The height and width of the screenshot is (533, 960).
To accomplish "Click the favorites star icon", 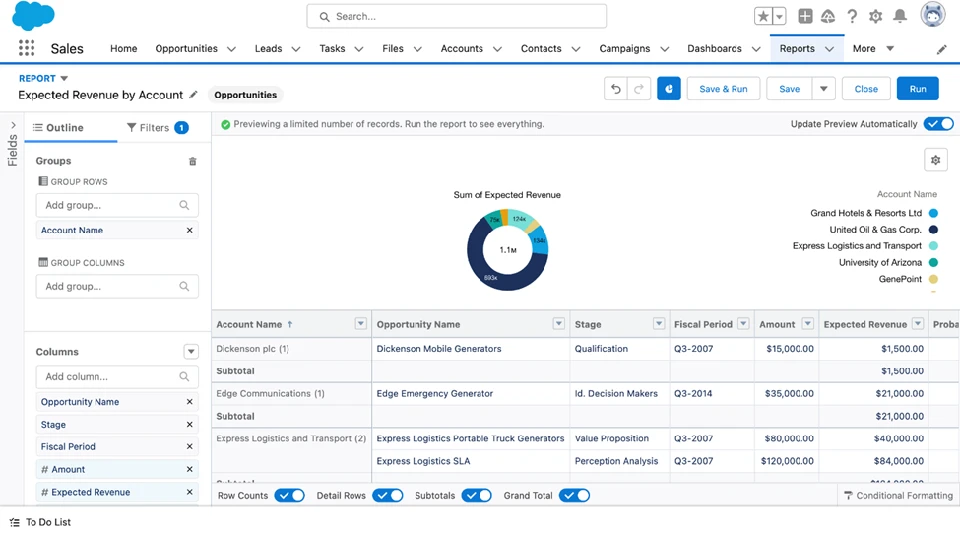I will (x=763, y=17).
